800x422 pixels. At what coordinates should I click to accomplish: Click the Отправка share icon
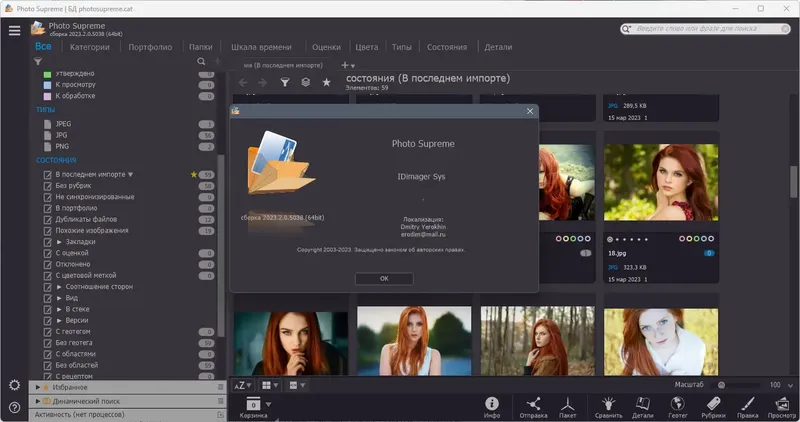[533, 407]
